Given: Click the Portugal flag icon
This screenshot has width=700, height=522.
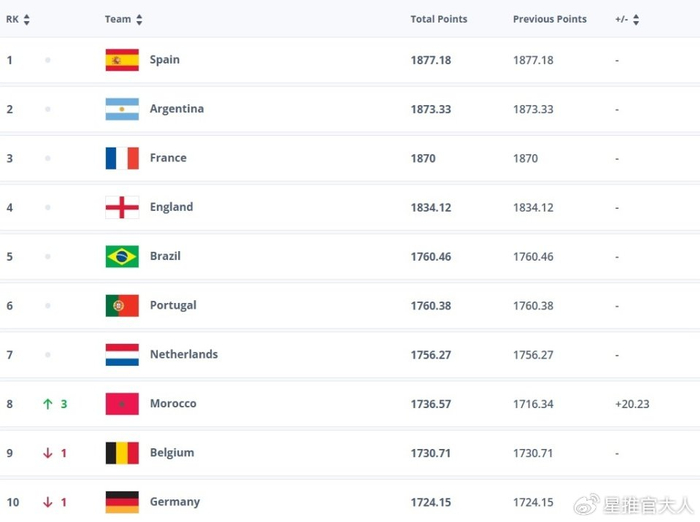Looking at the screenshot, I should coord(122,305).
